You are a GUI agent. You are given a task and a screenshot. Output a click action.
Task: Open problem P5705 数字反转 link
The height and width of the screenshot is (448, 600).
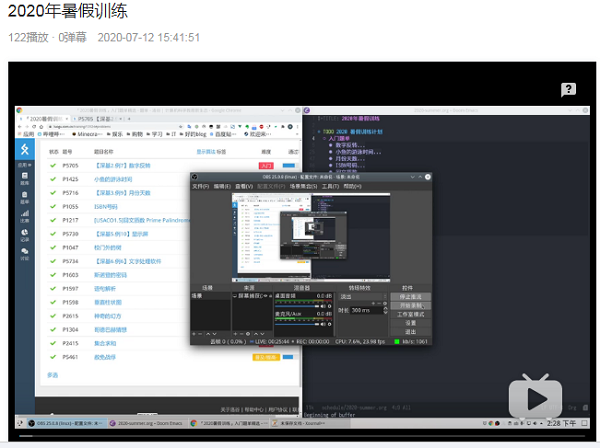pyautogui.click(x=122, y=166)
